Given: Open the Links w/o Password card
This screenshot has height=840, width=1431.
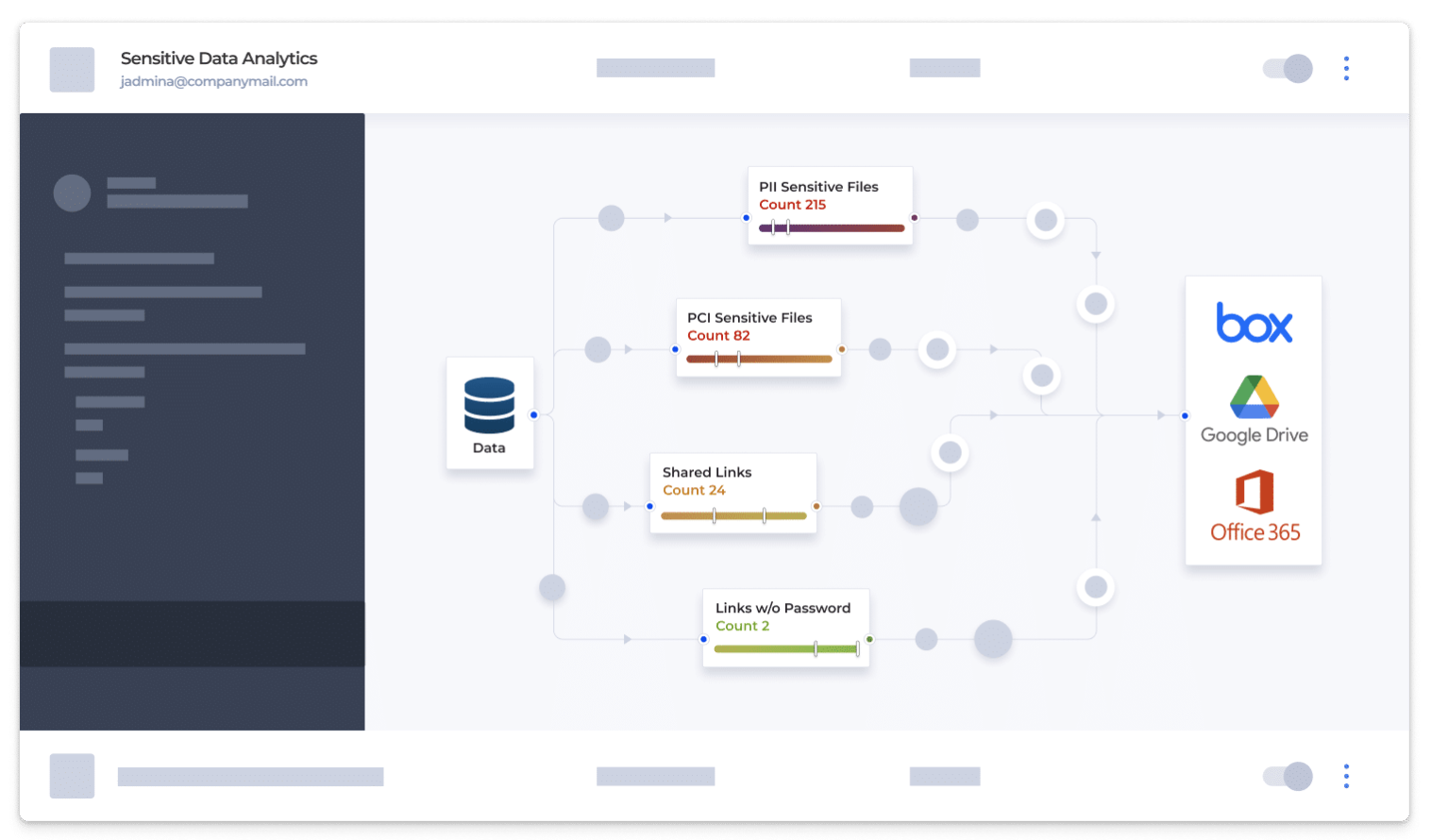Looking at the screenshot, I should coord(786,628).
